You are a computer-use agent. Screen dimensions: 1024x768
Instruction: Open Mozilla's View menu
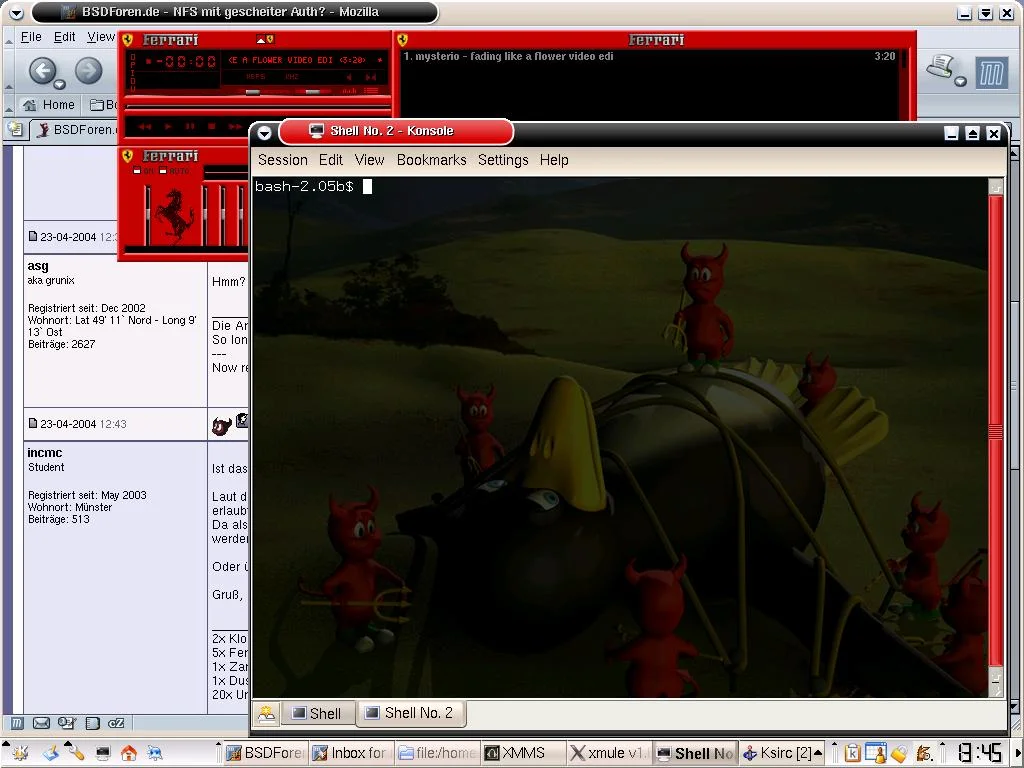(101, 37)
